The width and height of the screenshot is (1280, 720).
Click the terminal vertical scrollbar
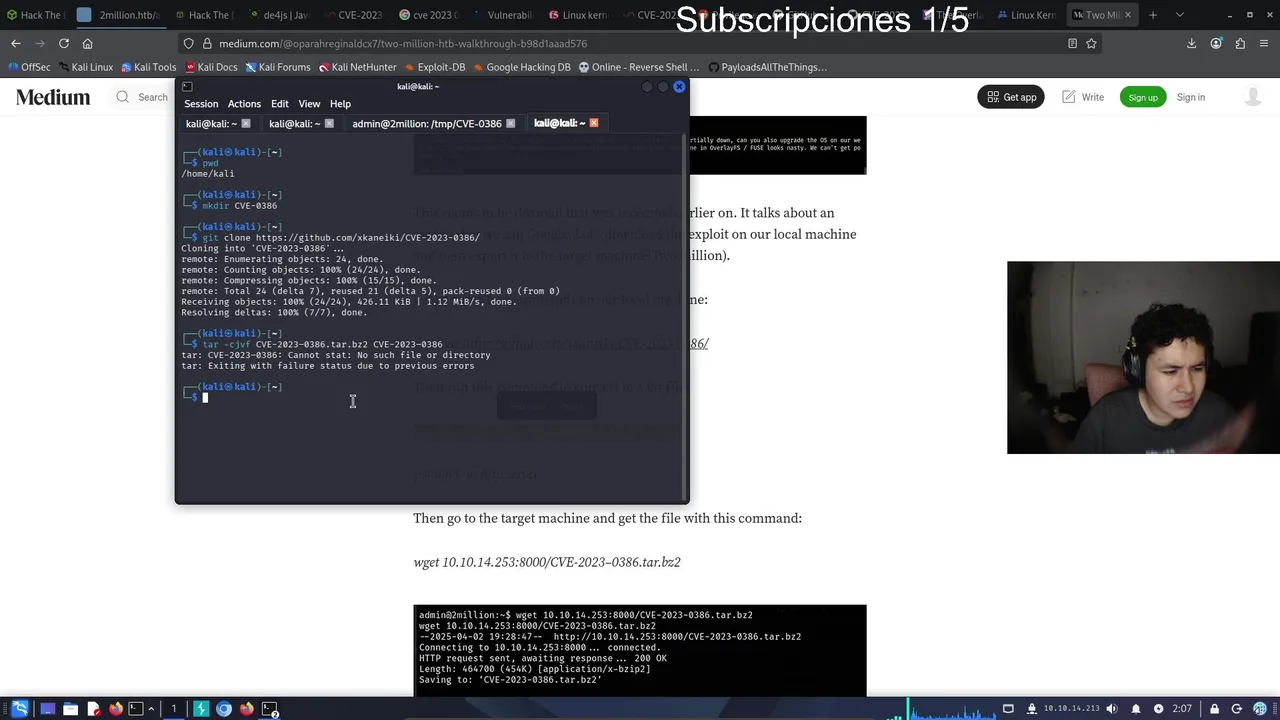[685, 318]
